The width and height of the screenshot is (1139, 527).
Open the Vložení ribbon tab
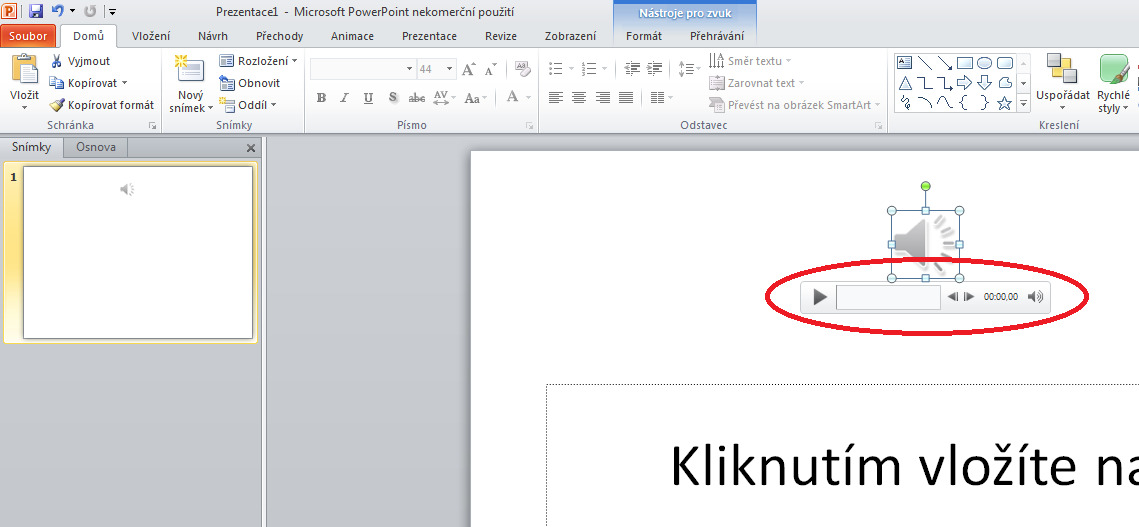tap(151, 36)
